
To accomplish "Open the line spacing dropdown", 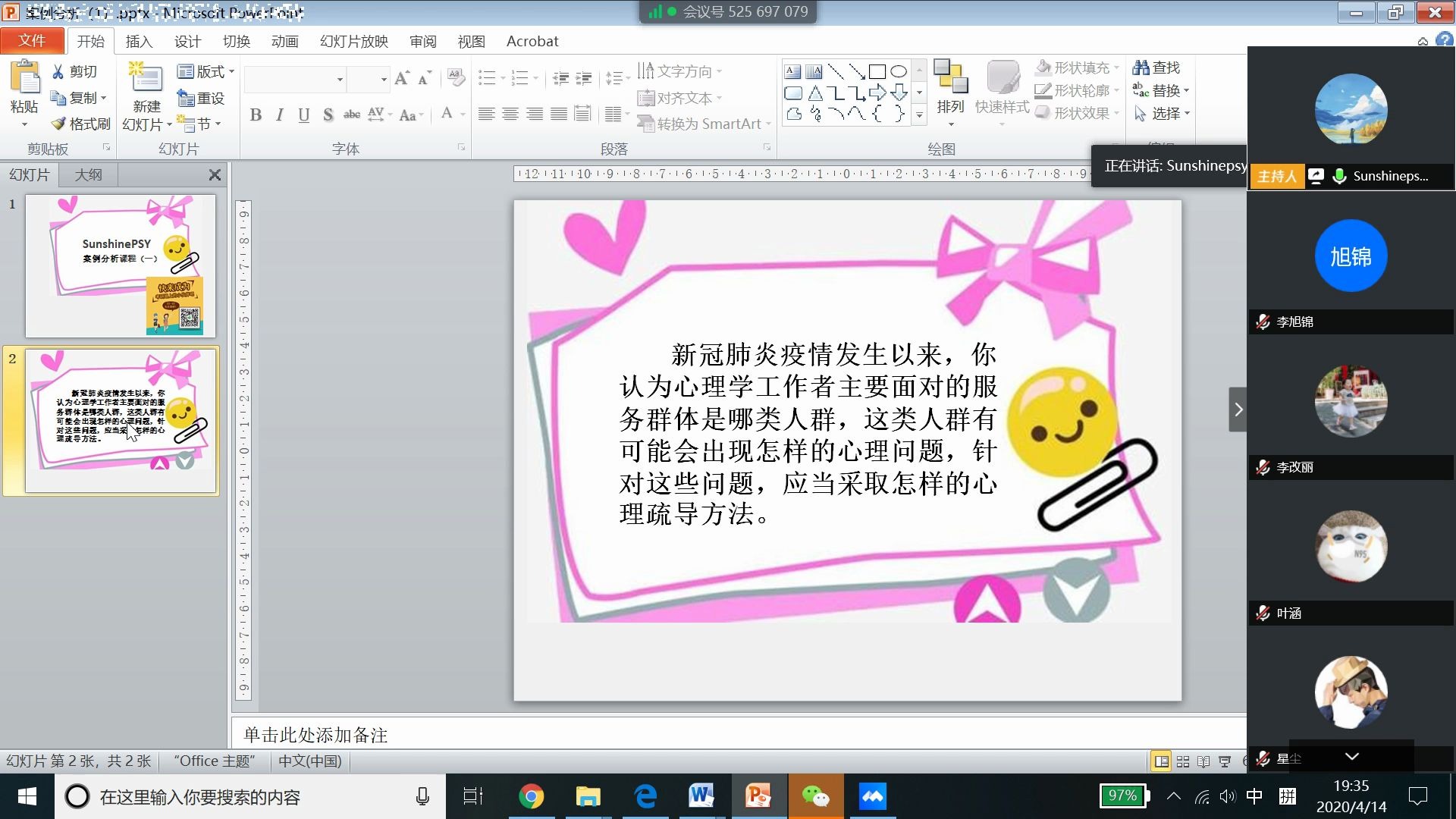I will (618, 79).
